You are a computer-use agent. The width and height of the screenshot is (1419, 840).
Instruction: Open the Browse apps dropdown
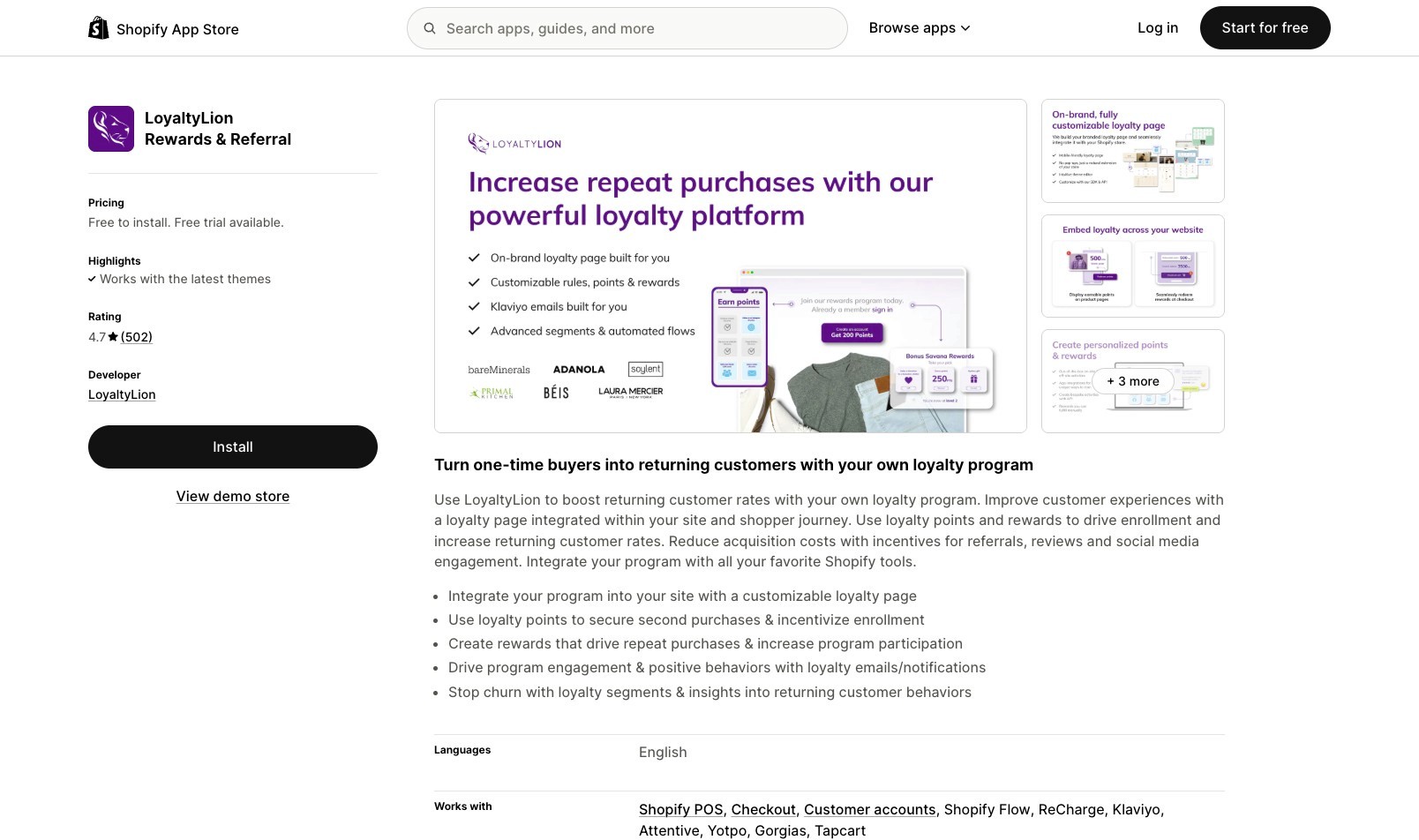(x=920, y=28)
